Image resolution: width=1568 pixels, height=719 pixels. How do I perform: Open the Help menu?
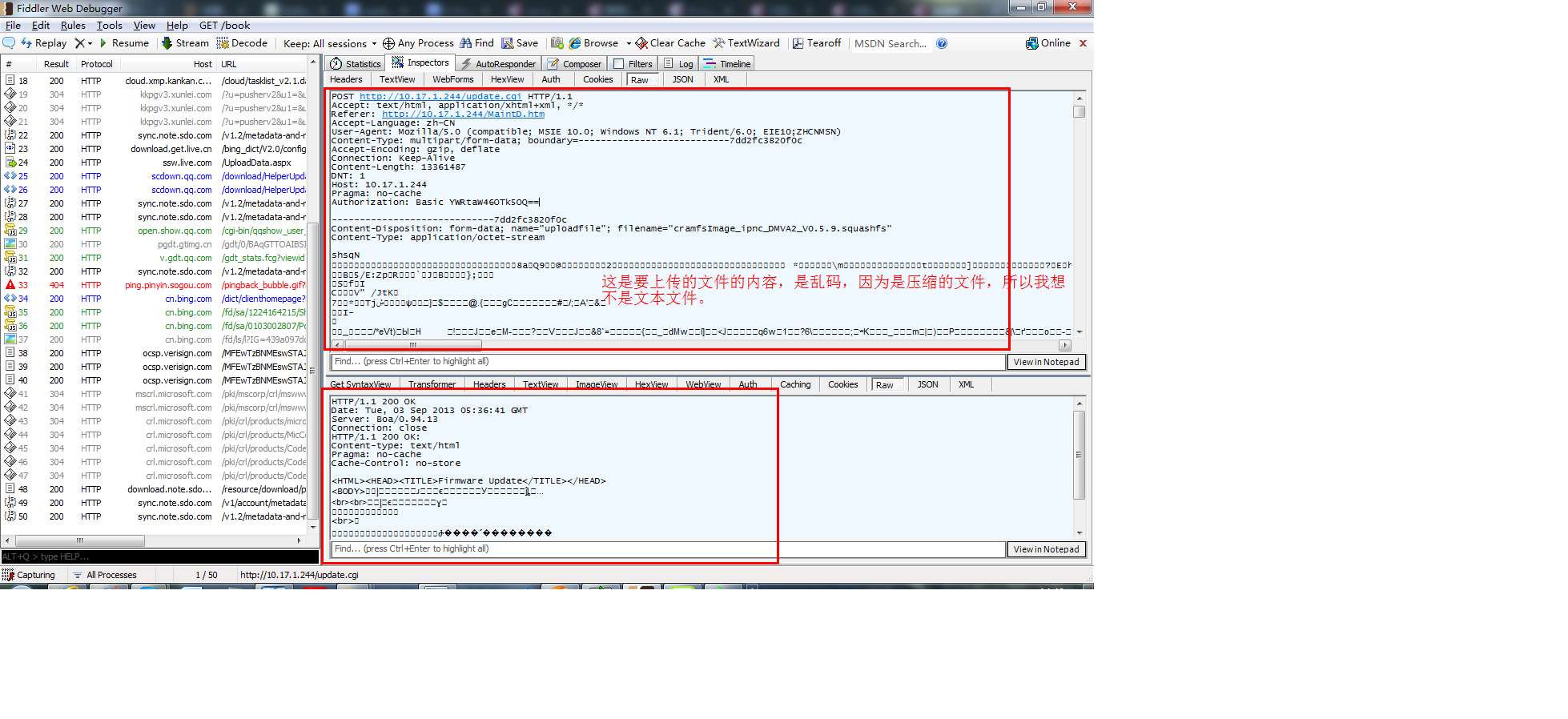click(x=177, y=26)
